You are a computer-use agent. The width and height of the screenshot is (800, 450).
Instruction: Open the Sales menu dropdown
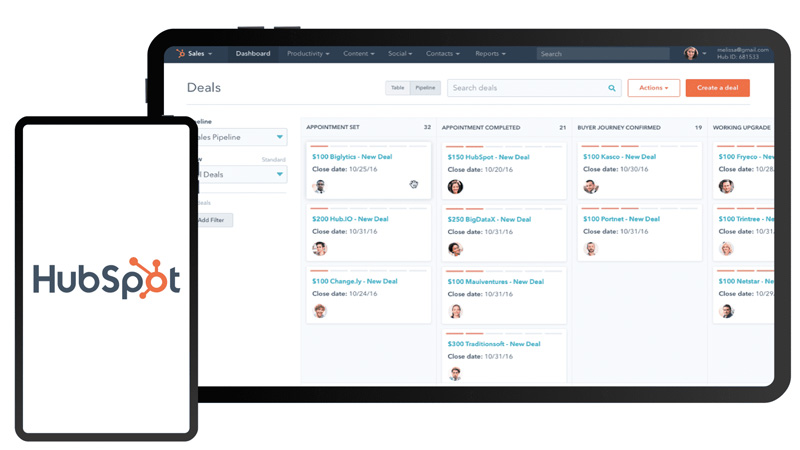[199, 54]
